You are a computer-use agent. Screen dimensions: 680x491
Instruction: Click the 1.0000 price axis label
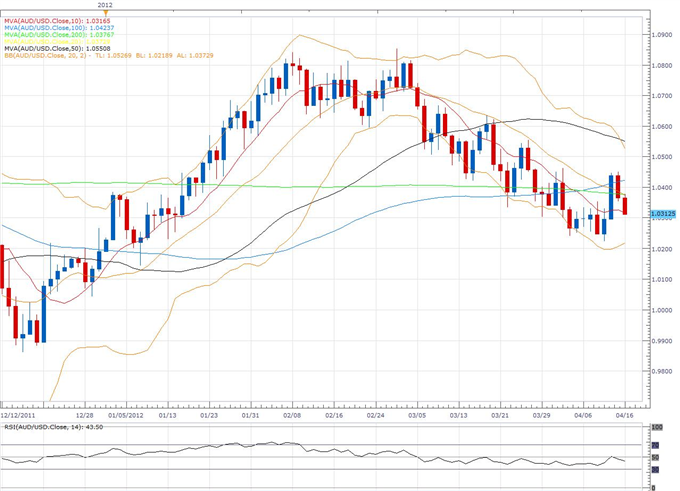661,310
